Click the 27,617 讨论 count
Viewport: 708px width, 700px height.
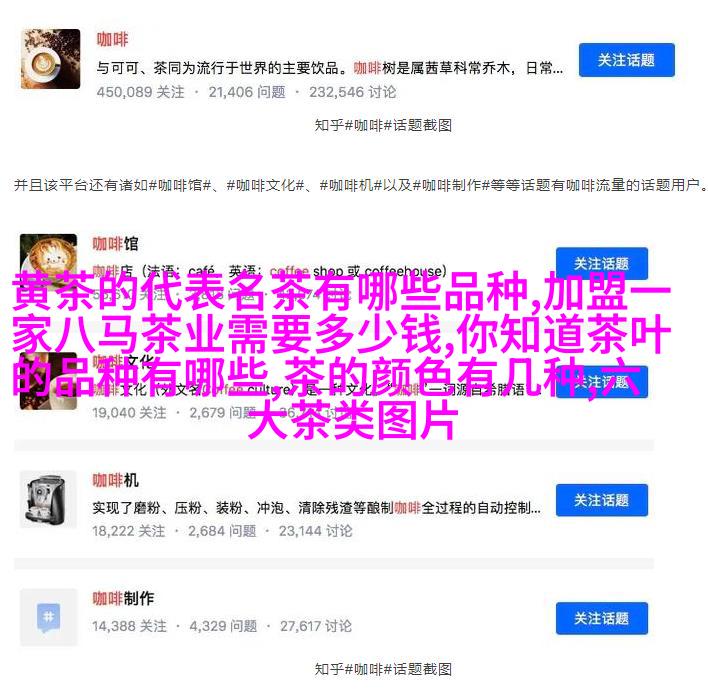click(x=316, y=626)
